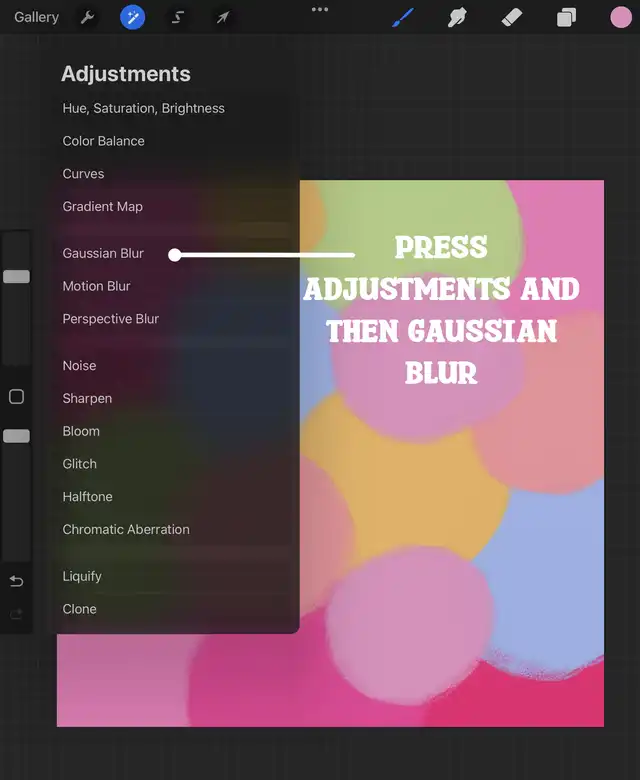Open the Actions wrench menu
Screen dimensions: 640x780
(87, 17)
